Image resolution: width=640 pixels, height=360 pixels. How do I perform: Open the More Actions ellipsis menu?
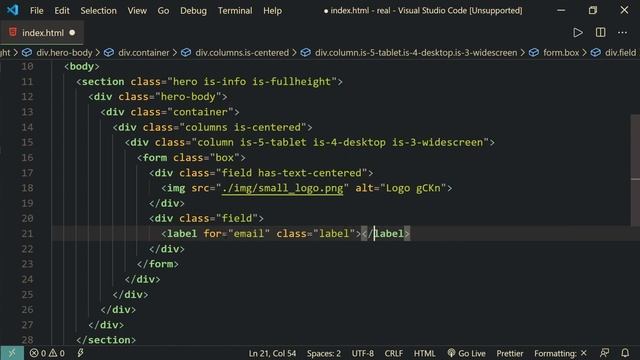coord(622,33)
